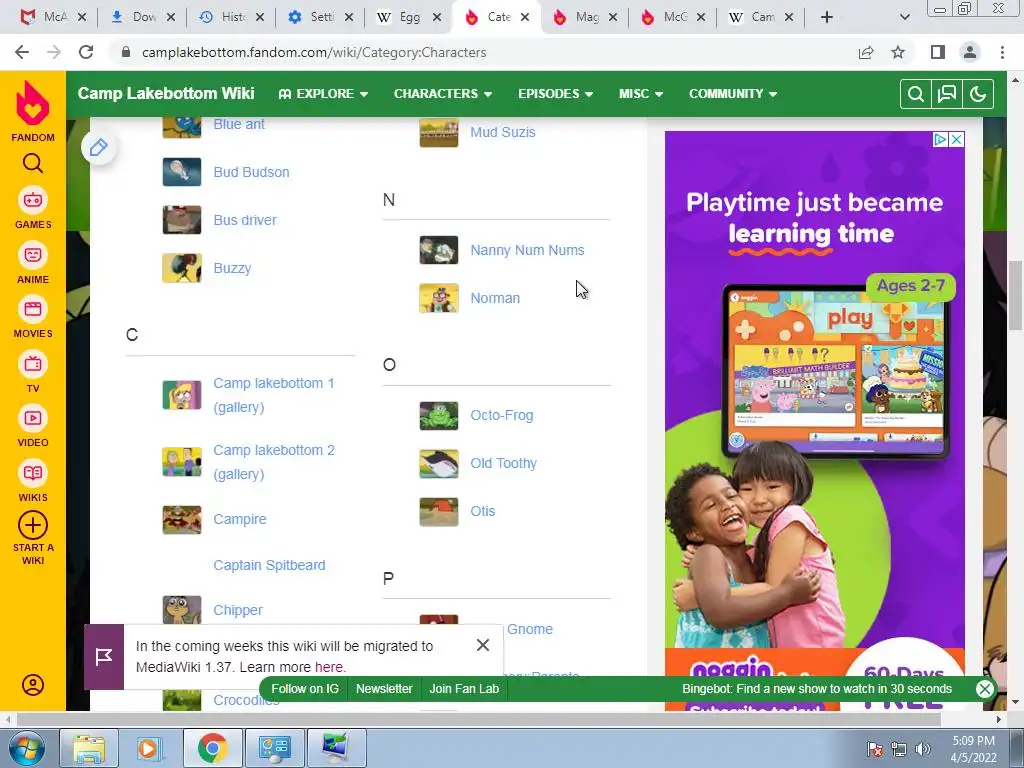Open the Fandom sidebar search icon

(x=33, y=163)
